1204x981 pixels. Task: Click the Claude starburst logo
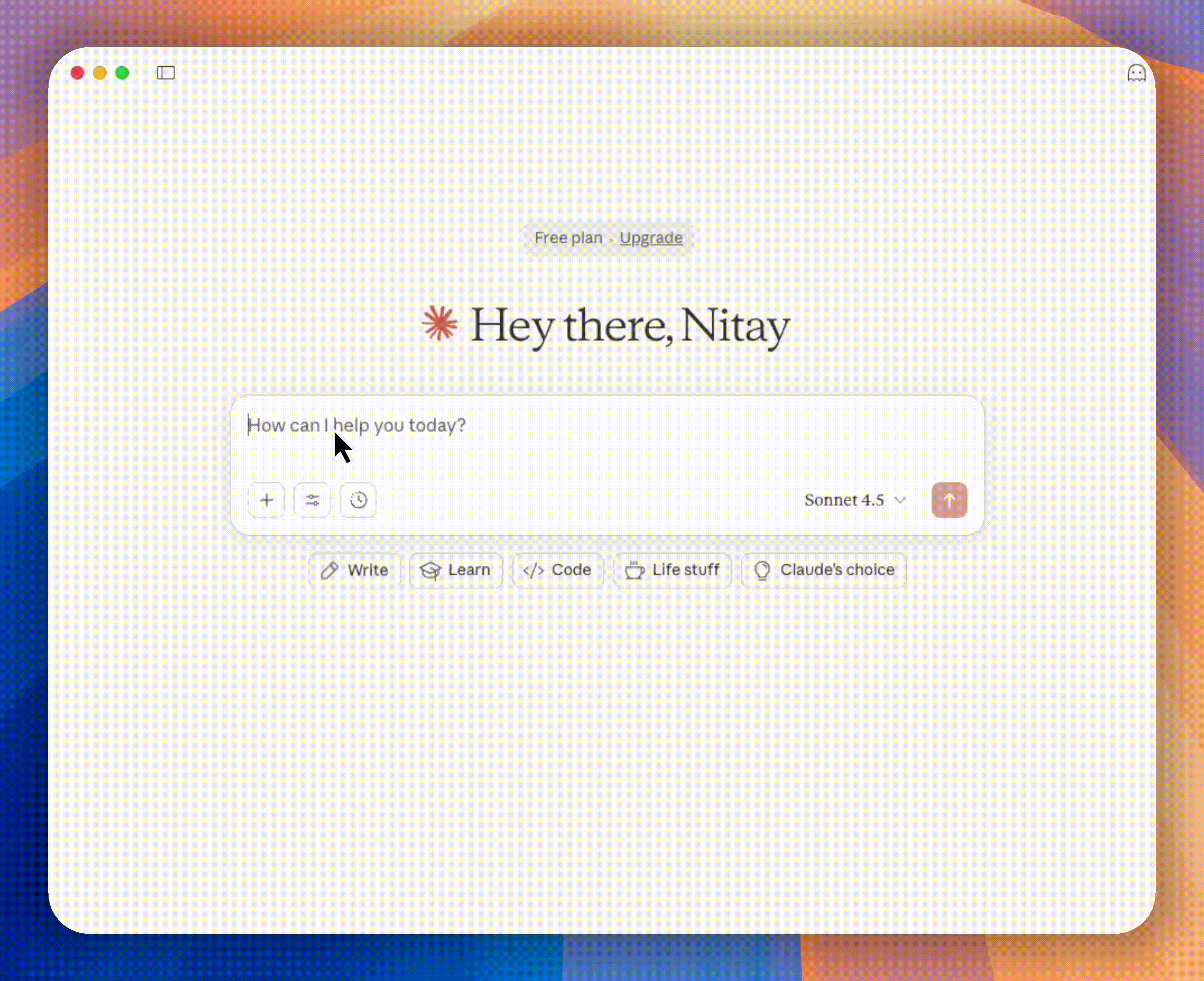pyautogui.click(x=440, y=324)
